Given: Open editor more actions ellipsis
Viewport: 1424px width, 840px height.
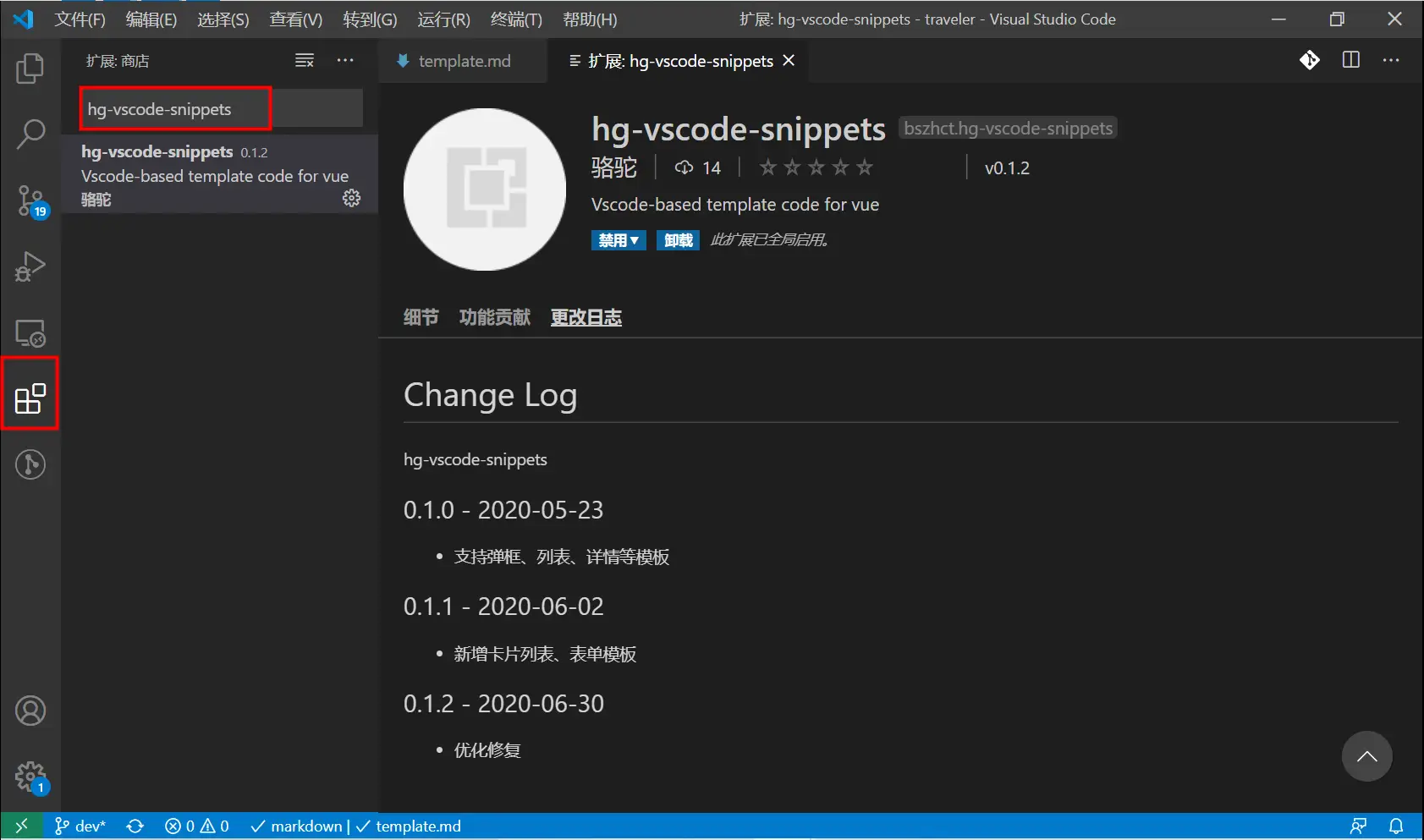Looking at the screenshot, I should click(1391, 60).
